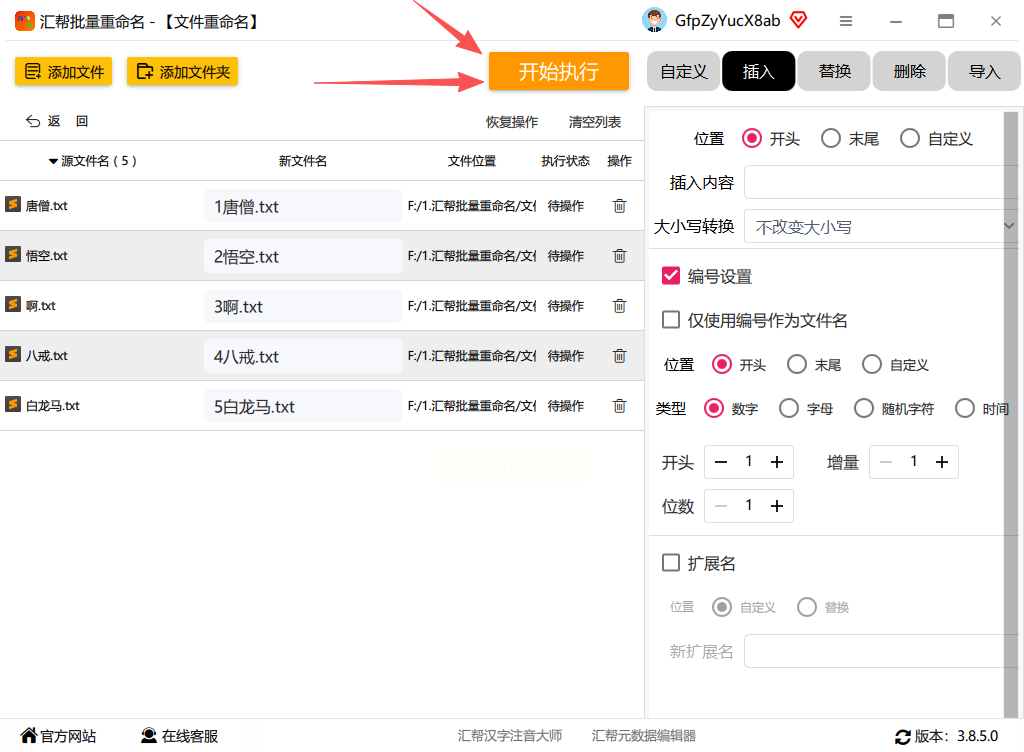Open 官方网站 home icon link
The height and width of the screenshot is (752, 1024).
tap(29, 736)
